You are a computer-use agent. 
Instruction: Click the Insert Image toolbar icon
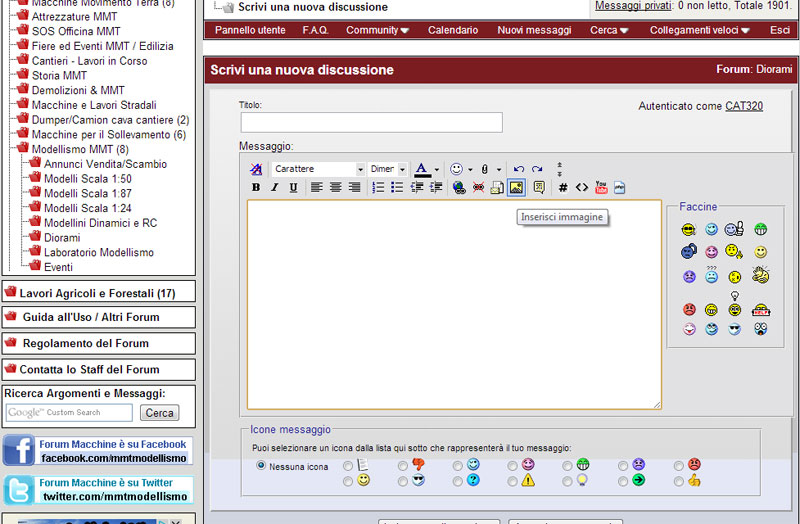coord(516,187)
